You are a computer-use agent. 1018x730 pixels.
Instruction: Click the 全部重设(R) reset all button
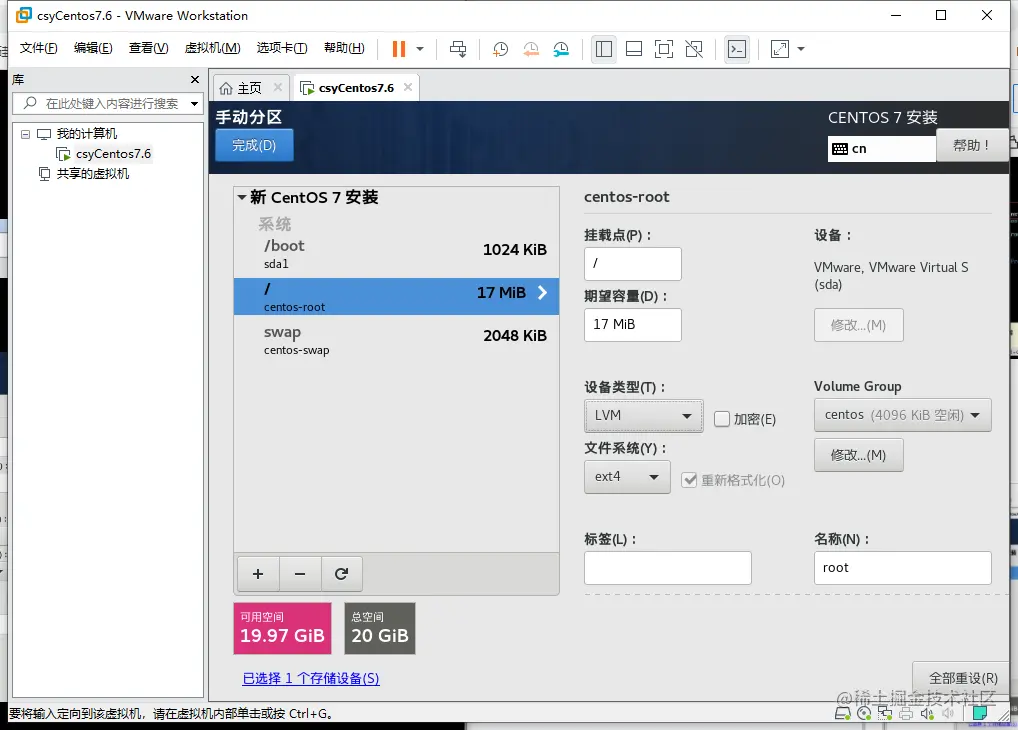[x=962, y=678]
